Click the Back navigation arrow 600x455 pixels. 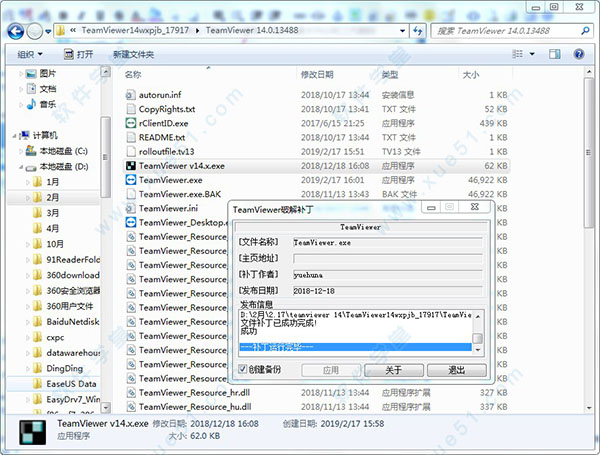click(x=16, y=31)
